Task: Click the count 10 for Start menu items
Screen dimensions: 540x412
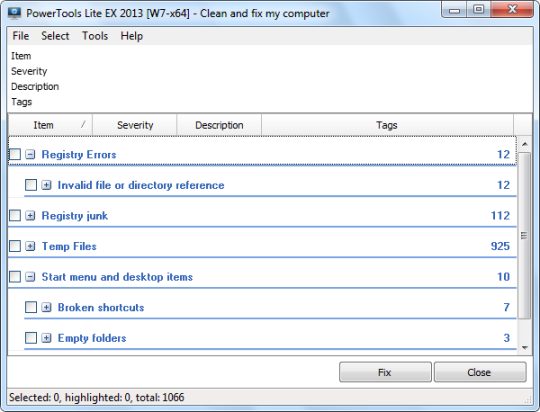Action: tap(503, 277)
